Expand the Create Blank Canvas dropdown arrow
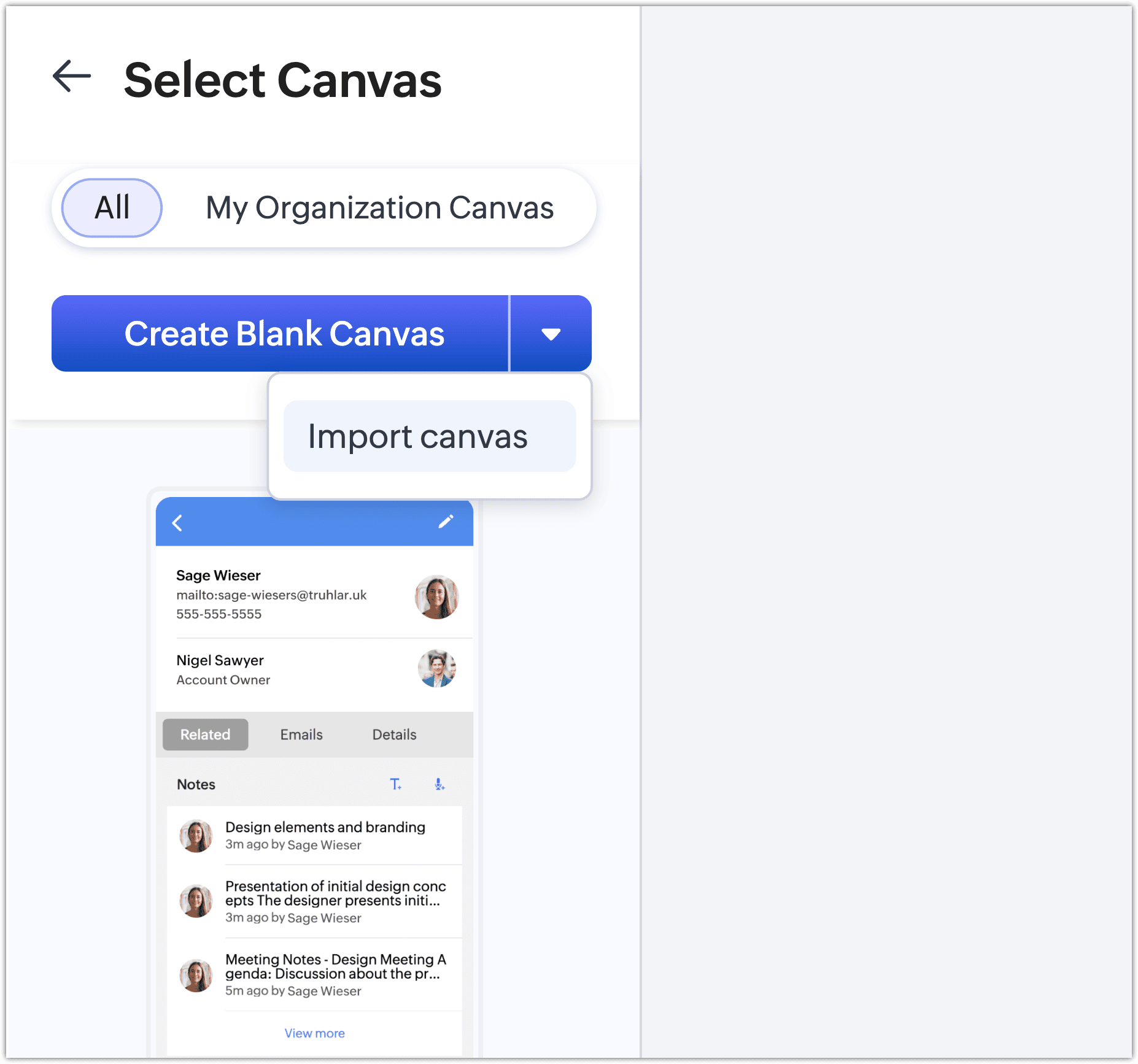The height and width of the screenshot is (1064, 1138). coord(551,334)
